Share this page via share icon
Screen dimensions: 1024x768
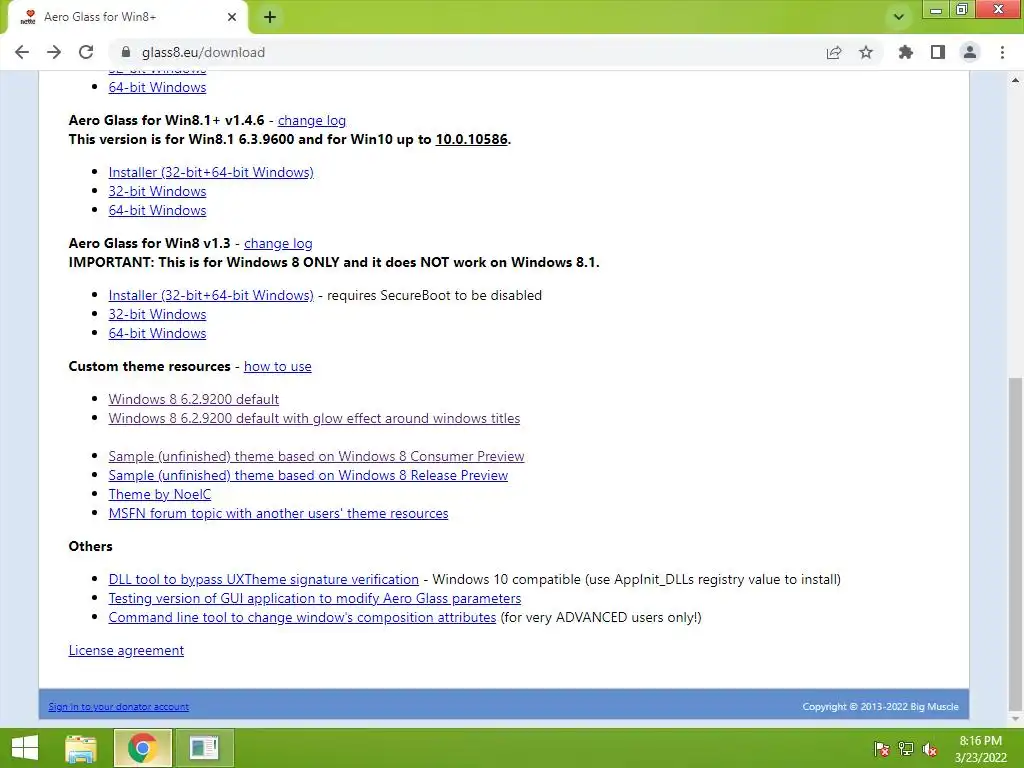pyautogui.click(x=834, y=52)
